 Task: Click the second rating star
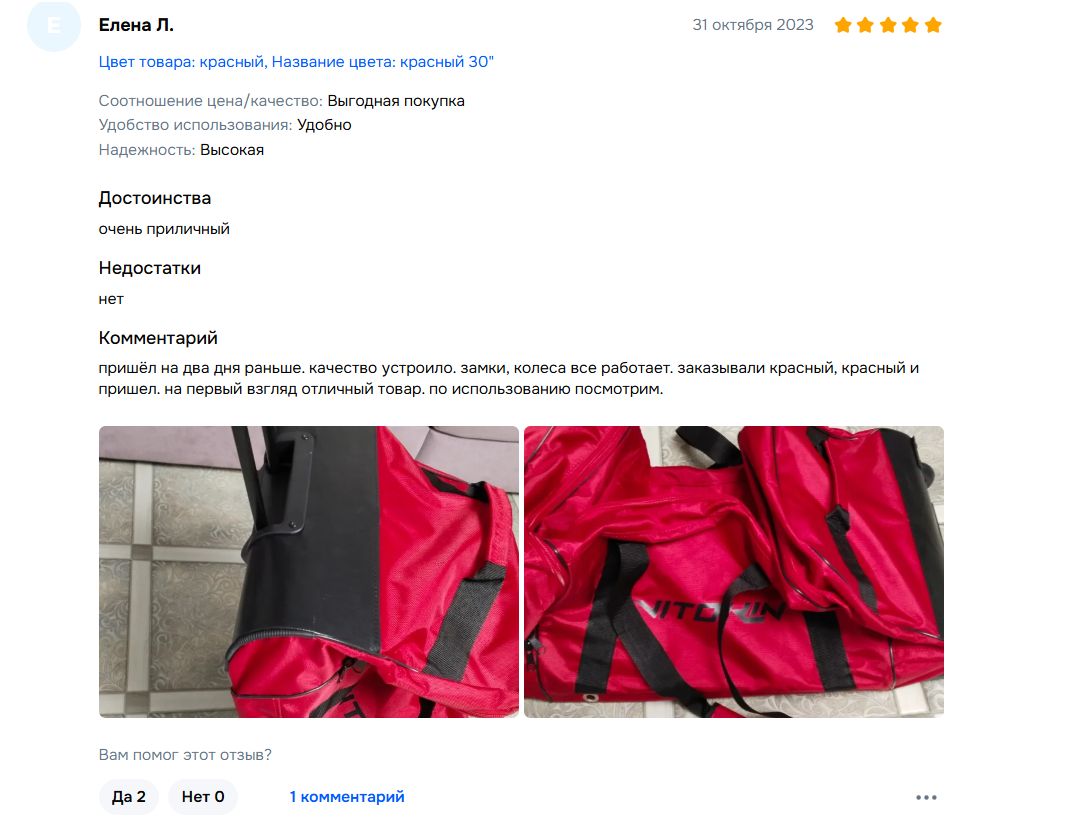click(865, 25)
